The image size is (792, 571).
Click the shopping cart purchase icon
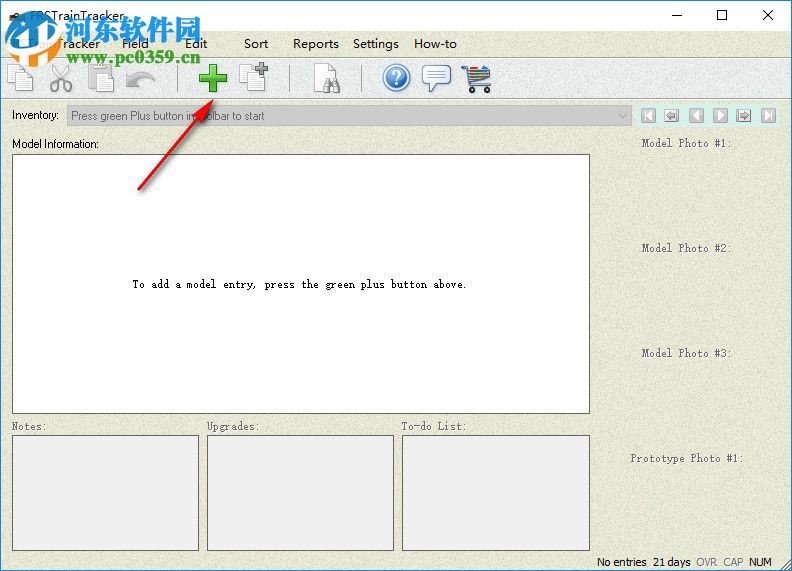tap(476, 79)
